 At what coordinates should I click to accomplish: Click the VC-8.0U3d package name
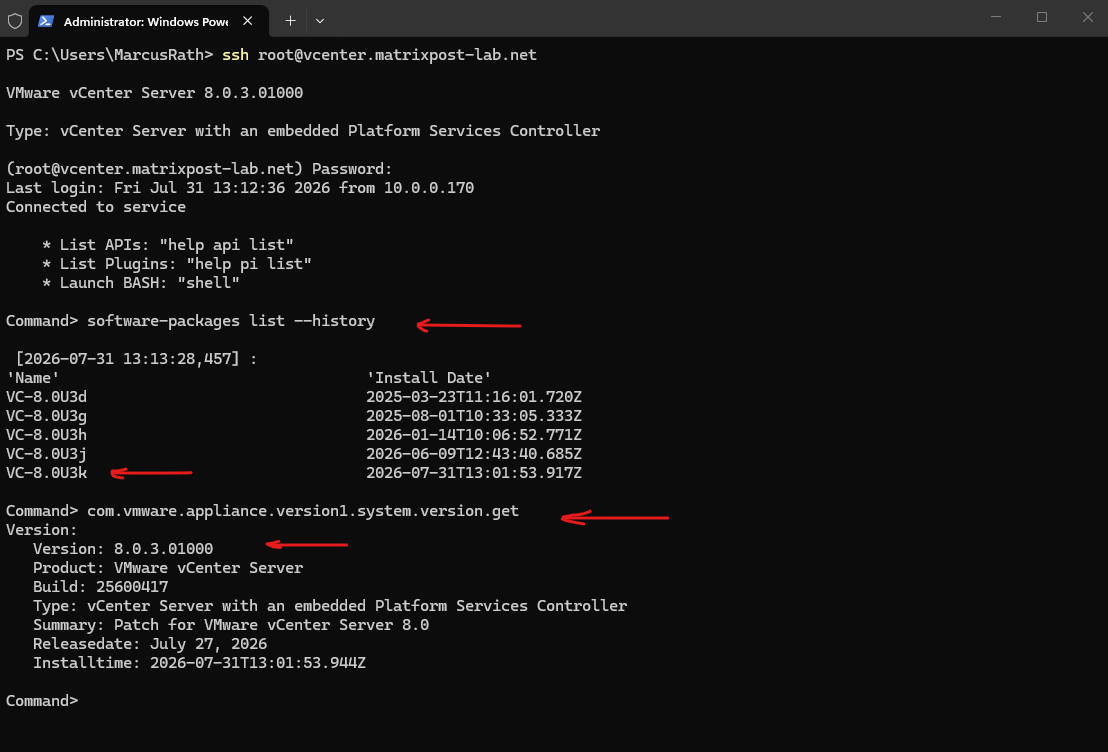click(47, 397)
